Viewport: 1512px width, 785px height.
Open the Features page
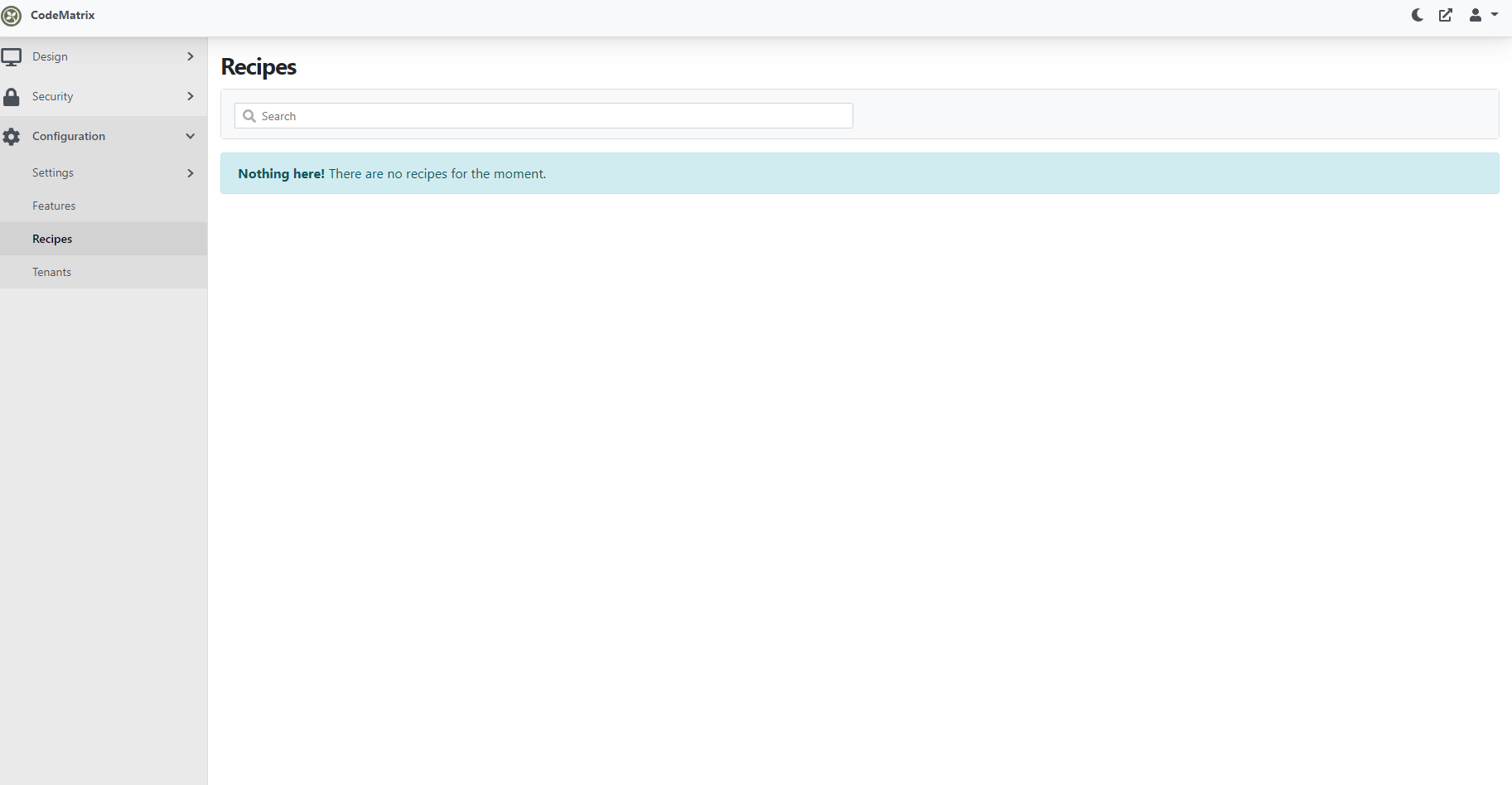[53, 206]
